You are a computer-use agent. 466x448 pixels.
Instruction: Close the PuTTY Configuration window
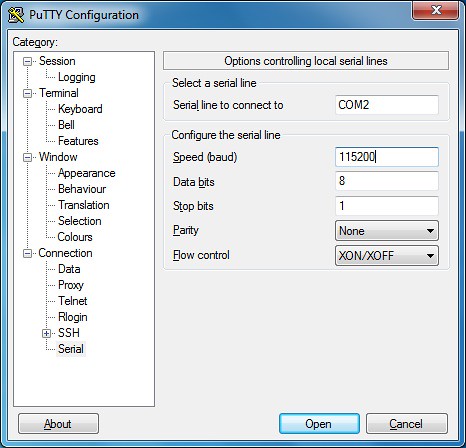coord(435,11)
